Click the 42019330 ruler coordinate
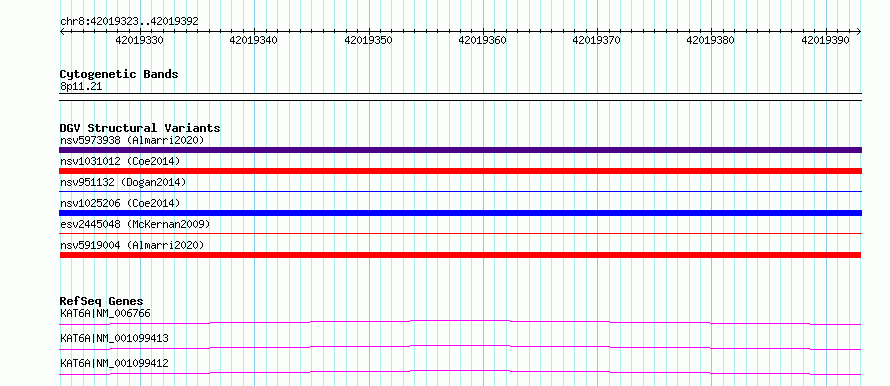This screenshot has height=386, width=890. pos(140,40)
